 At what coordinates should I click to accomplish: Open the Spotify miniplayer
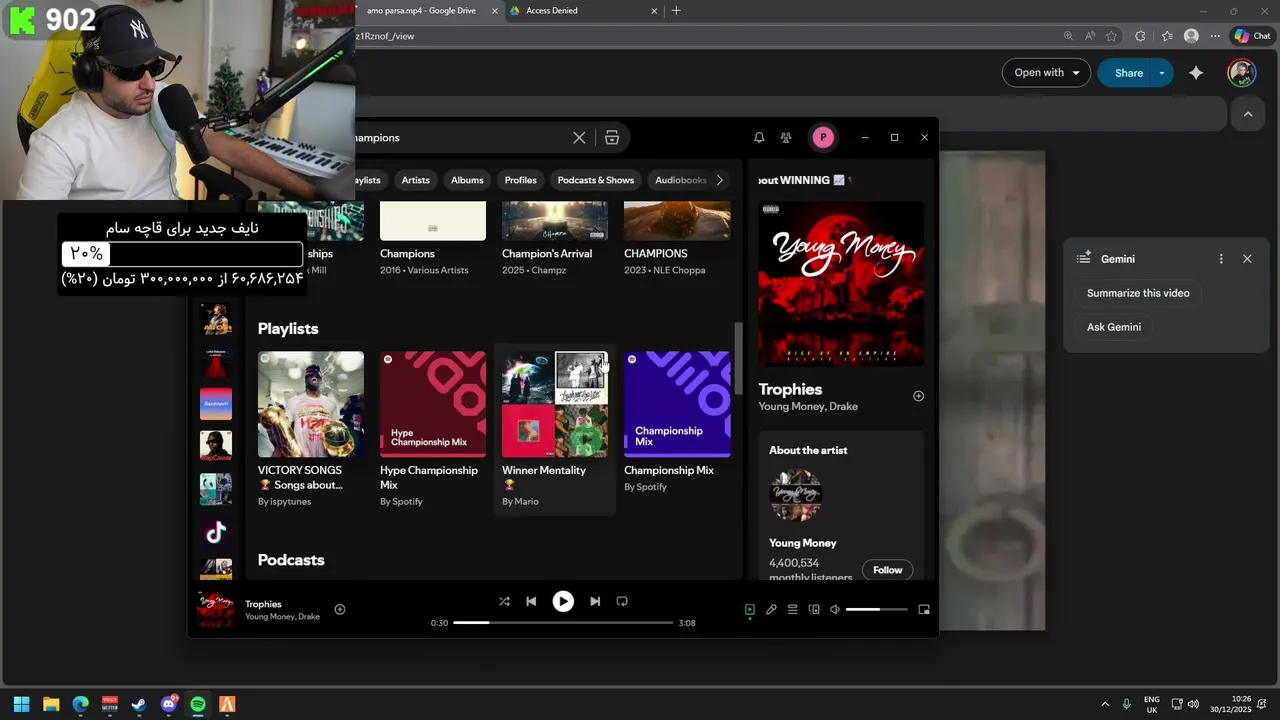924,609
